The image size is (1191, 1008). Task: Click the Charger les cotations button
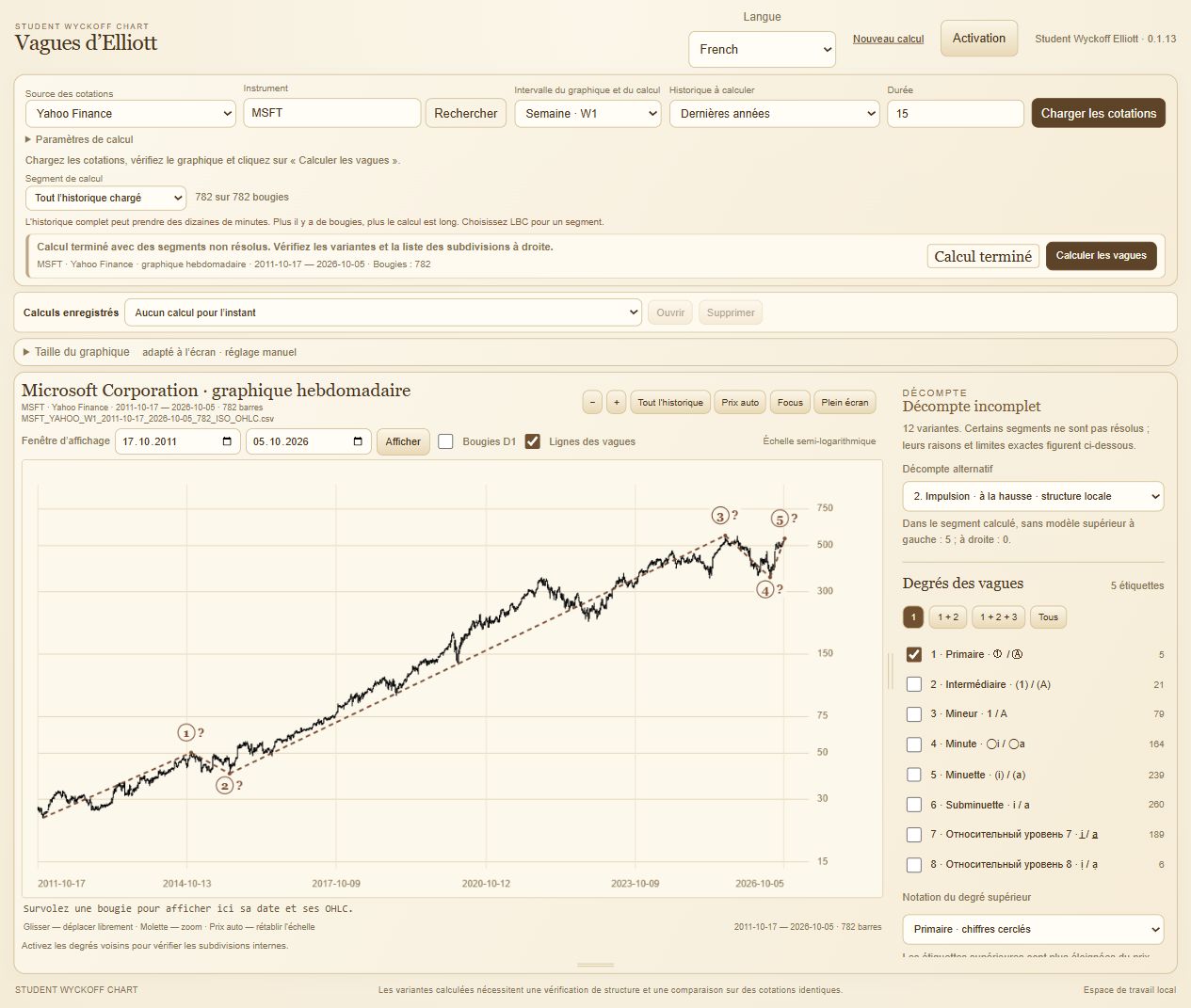(1099, 113)
